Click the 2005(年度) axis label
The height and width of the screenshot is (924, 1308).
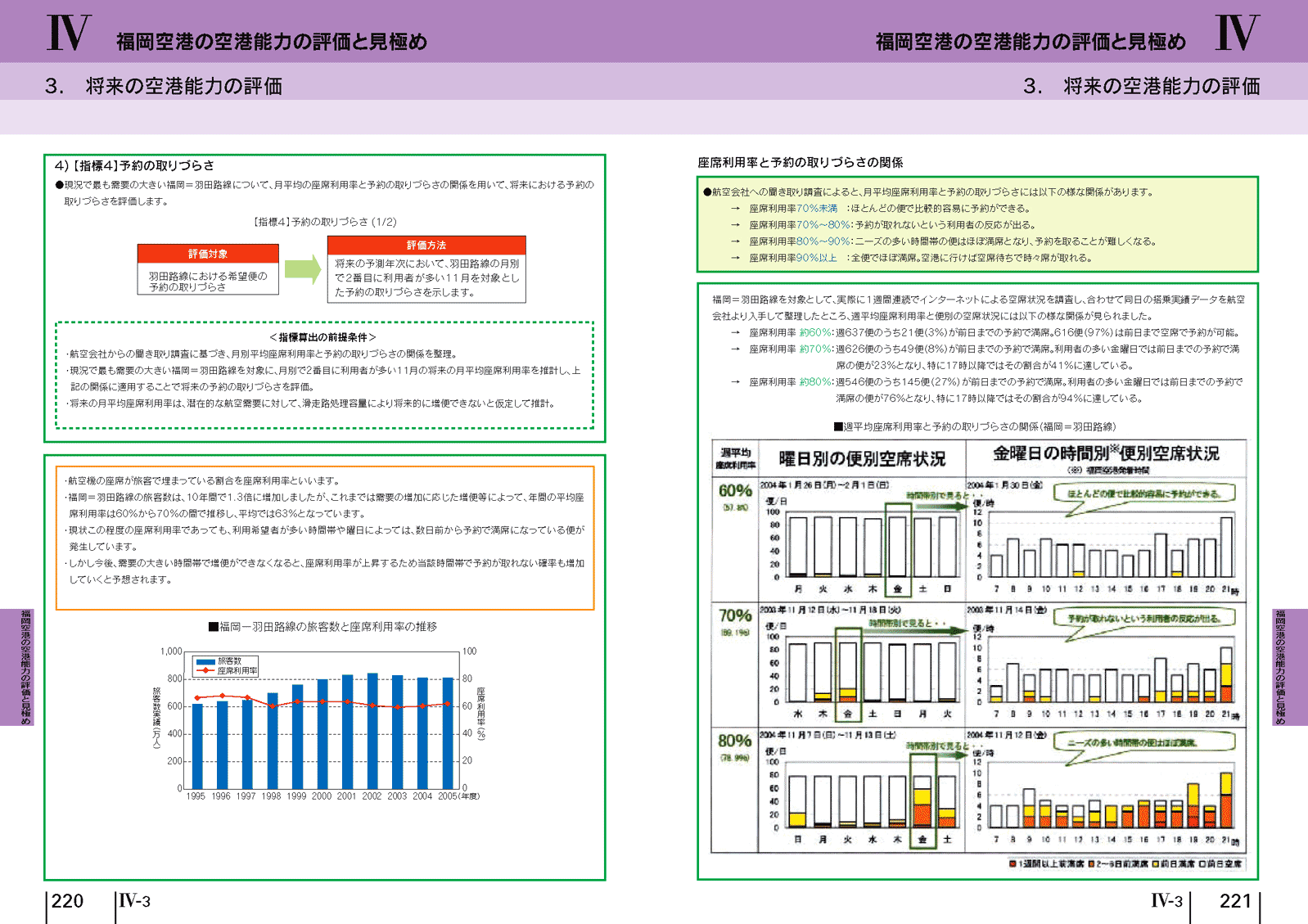pyautogui.click(x=458, y=796)
